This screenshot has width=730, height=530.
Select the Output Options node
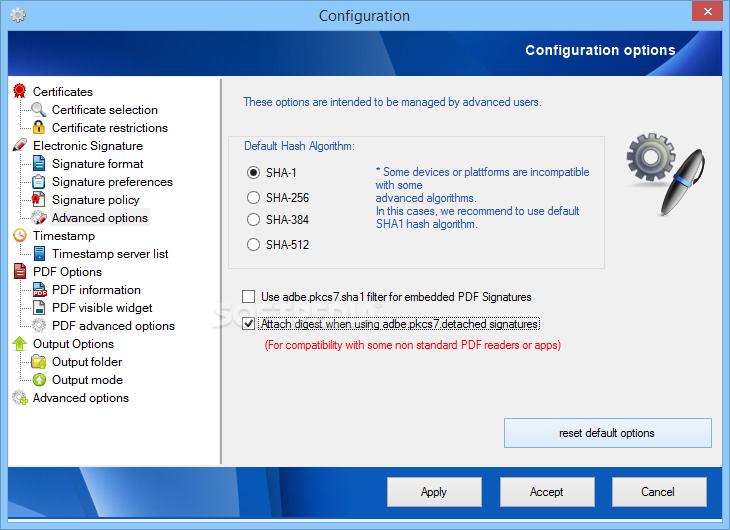pos(74,344)
